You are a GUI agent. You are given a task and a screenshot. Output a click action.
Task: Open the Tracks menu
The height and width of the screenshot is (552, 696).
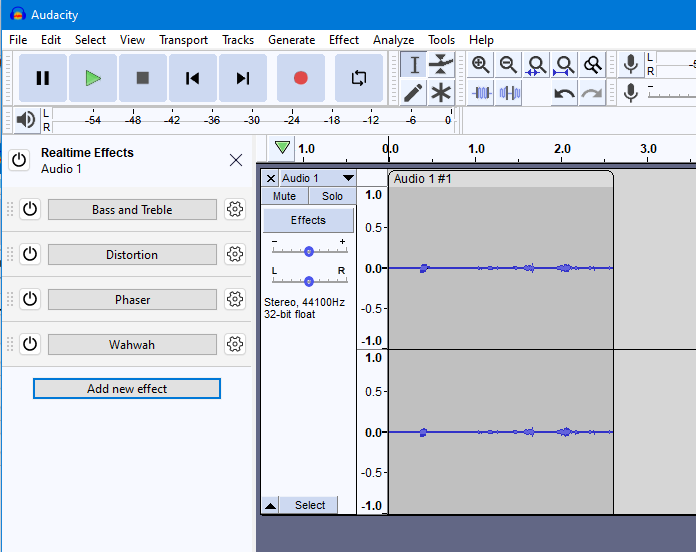click(238, 40)
